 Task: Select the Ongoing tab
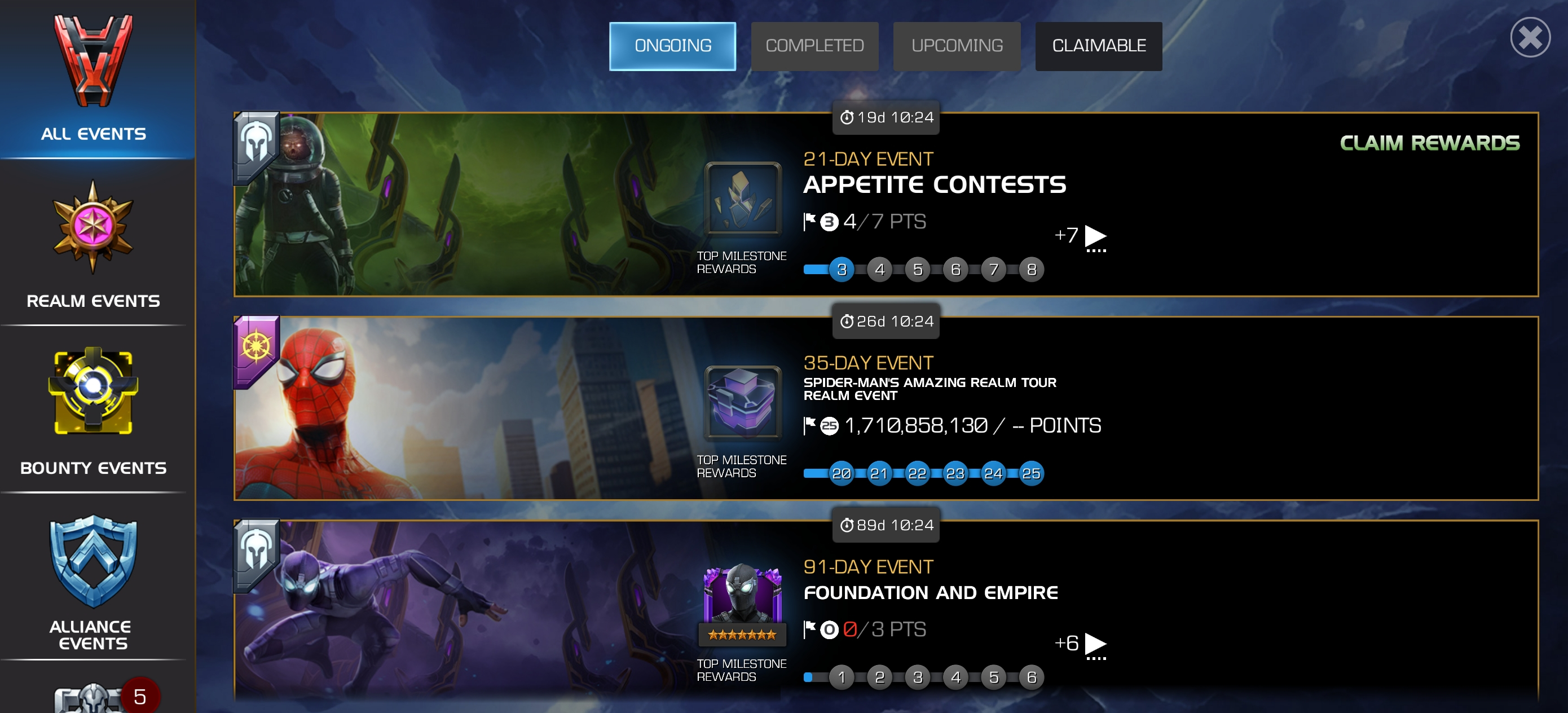coord(673,46)
